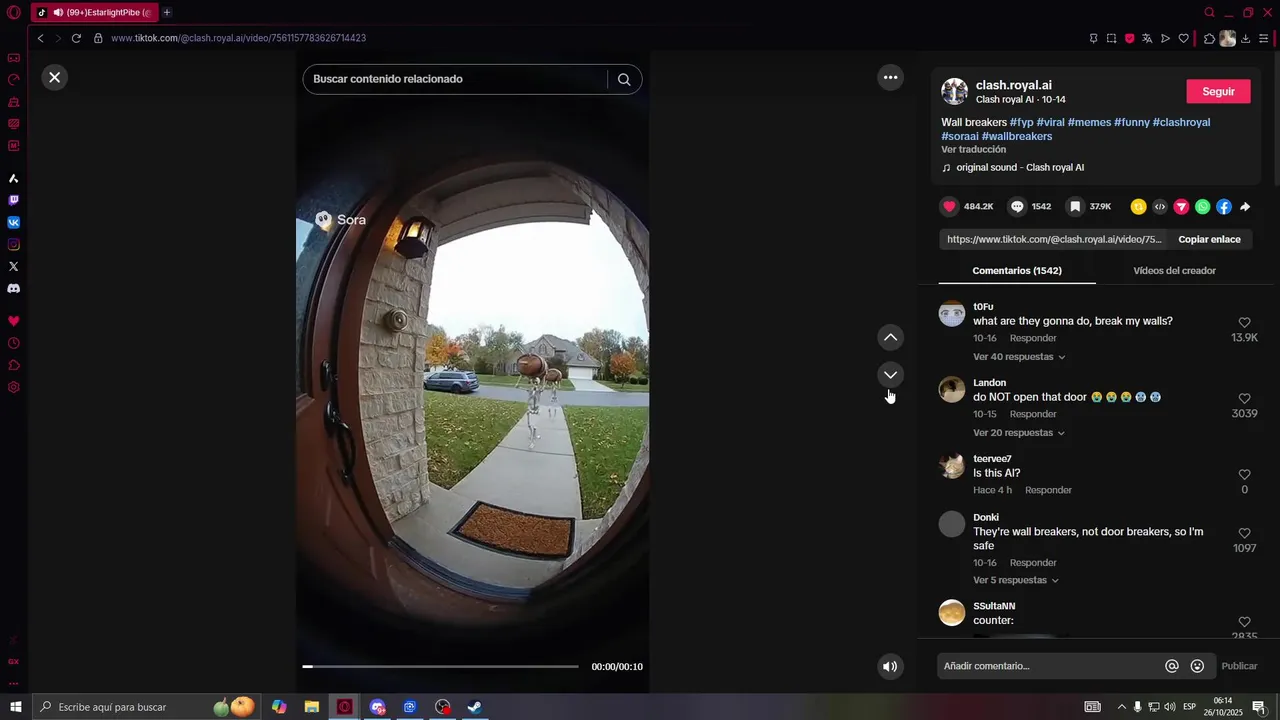Screen dimensions: 1280x720
Task: Open Opera easy setup menu icon
Action: point(1264,38)
